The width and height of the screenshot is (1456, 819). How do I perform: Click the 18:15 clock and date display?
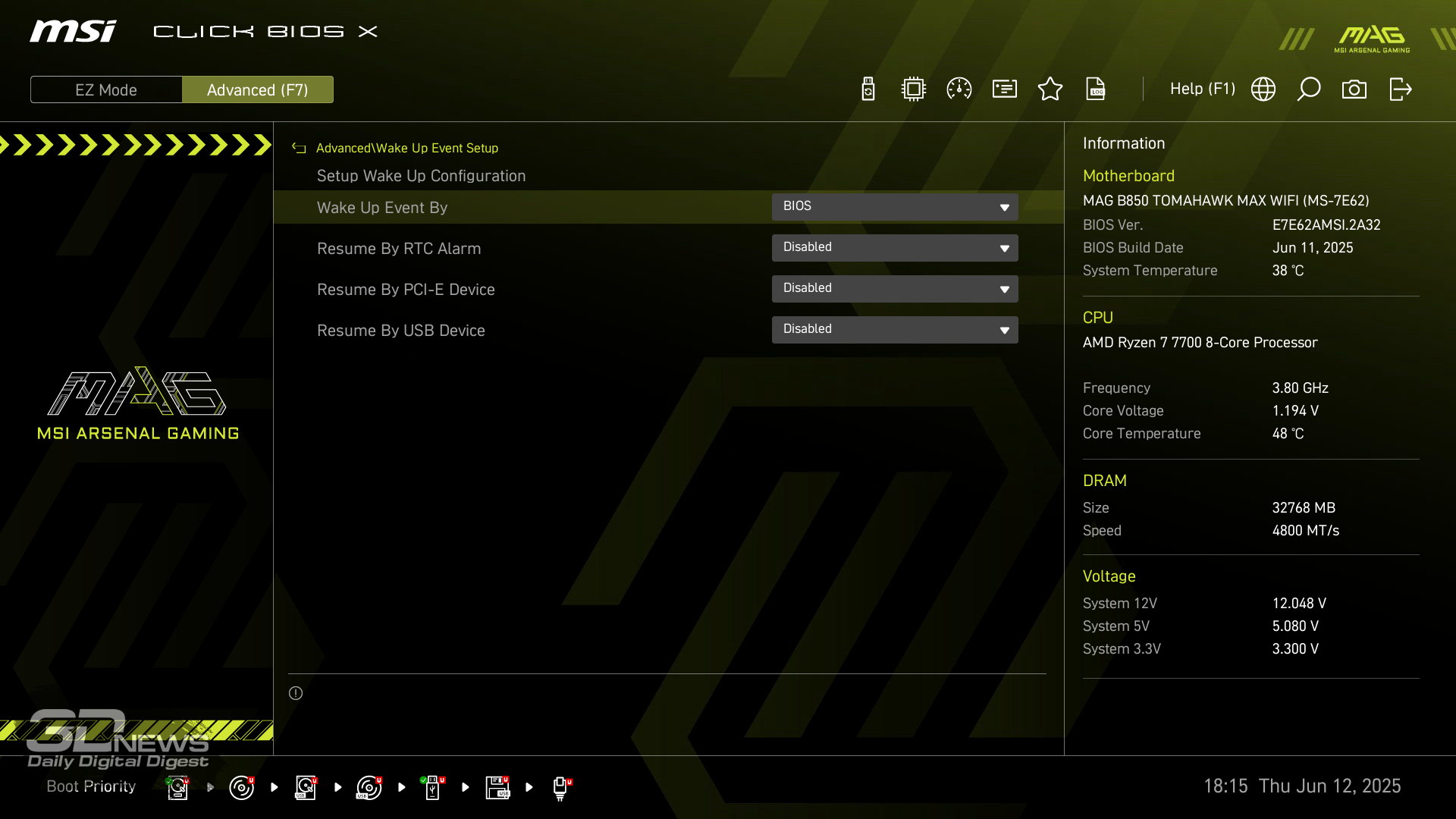coord(1302,786)
